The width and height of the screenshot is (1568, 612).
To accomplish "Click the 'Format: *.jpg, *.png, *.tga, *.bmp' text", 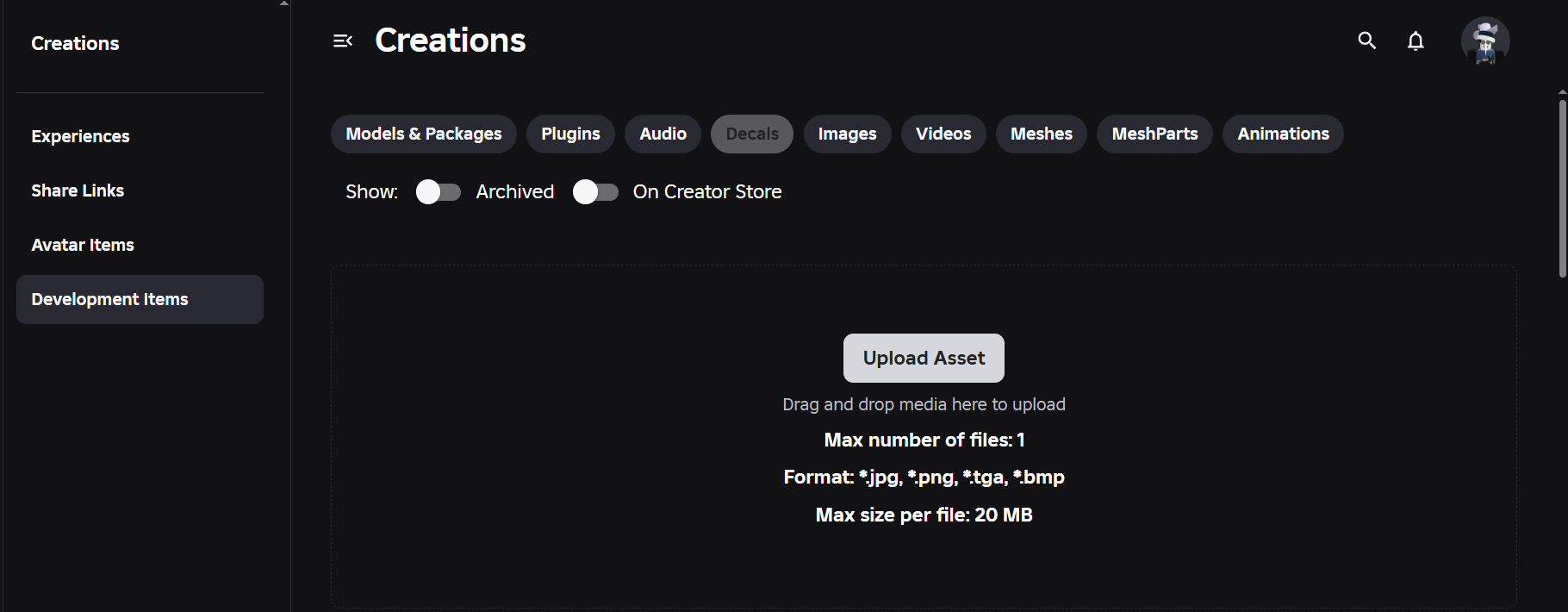I will pos(924,477).
